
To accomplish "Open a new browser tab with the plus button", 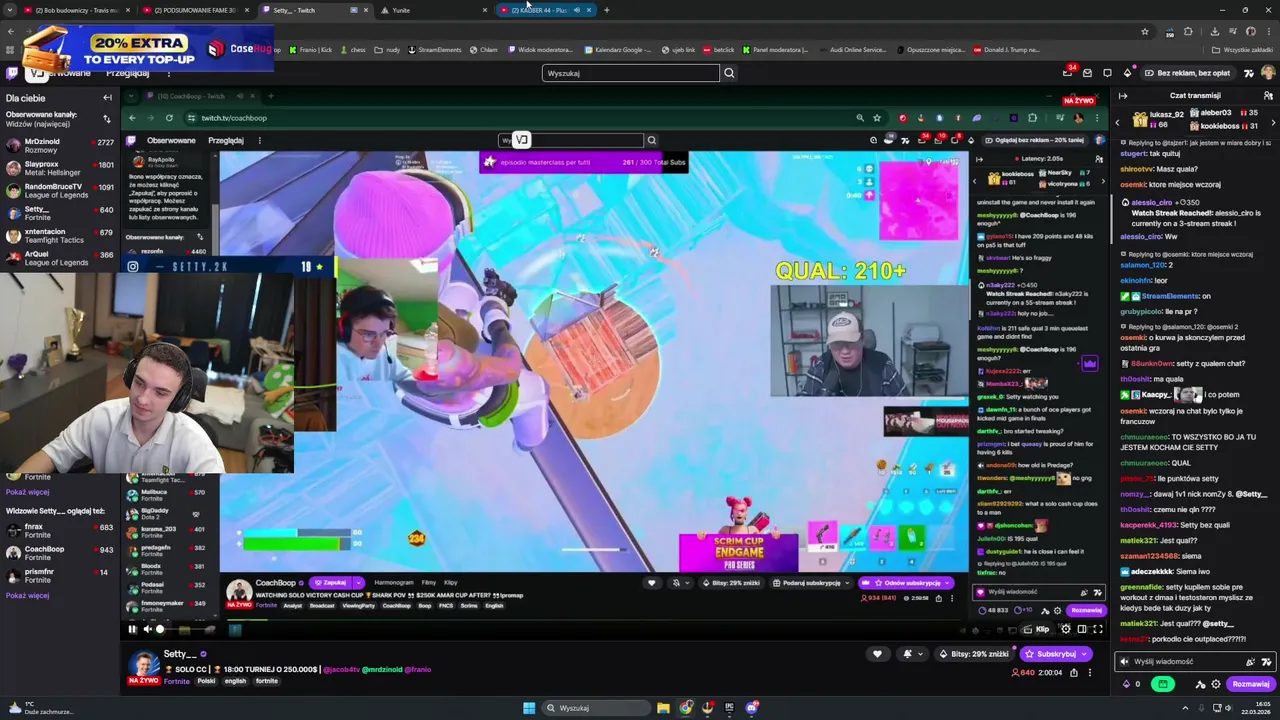I will tap(607, 10).
